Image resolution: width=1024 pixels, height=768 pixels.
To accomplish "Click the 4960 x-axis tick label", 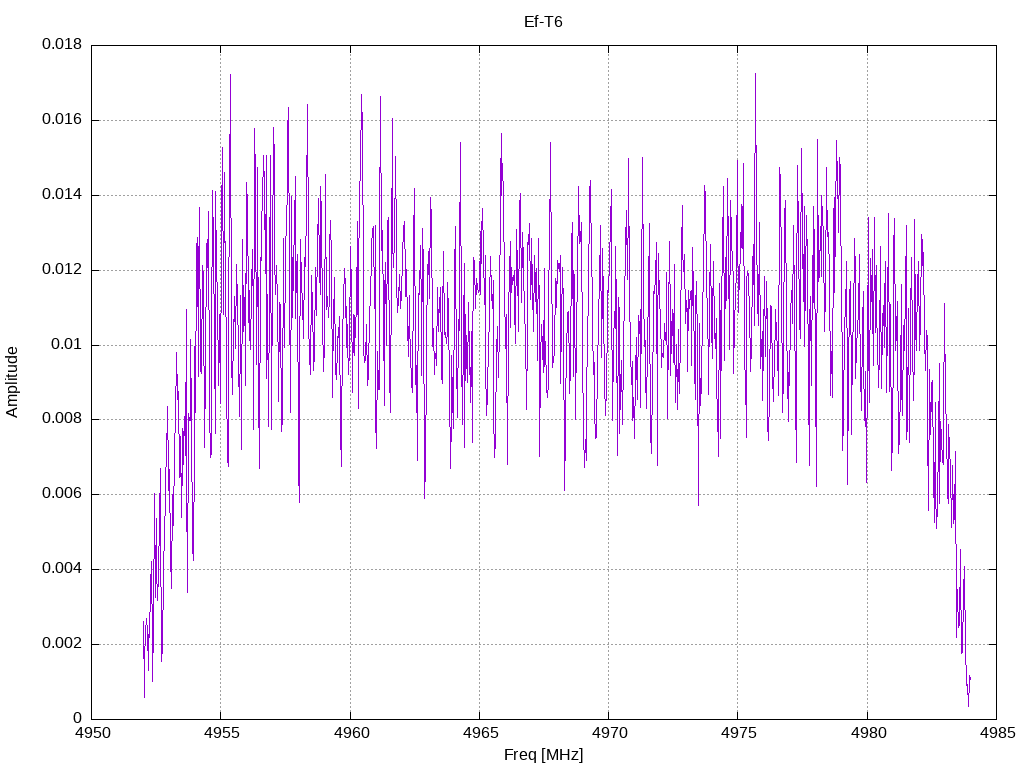I will pyautogui.click(x=351, y=733).
